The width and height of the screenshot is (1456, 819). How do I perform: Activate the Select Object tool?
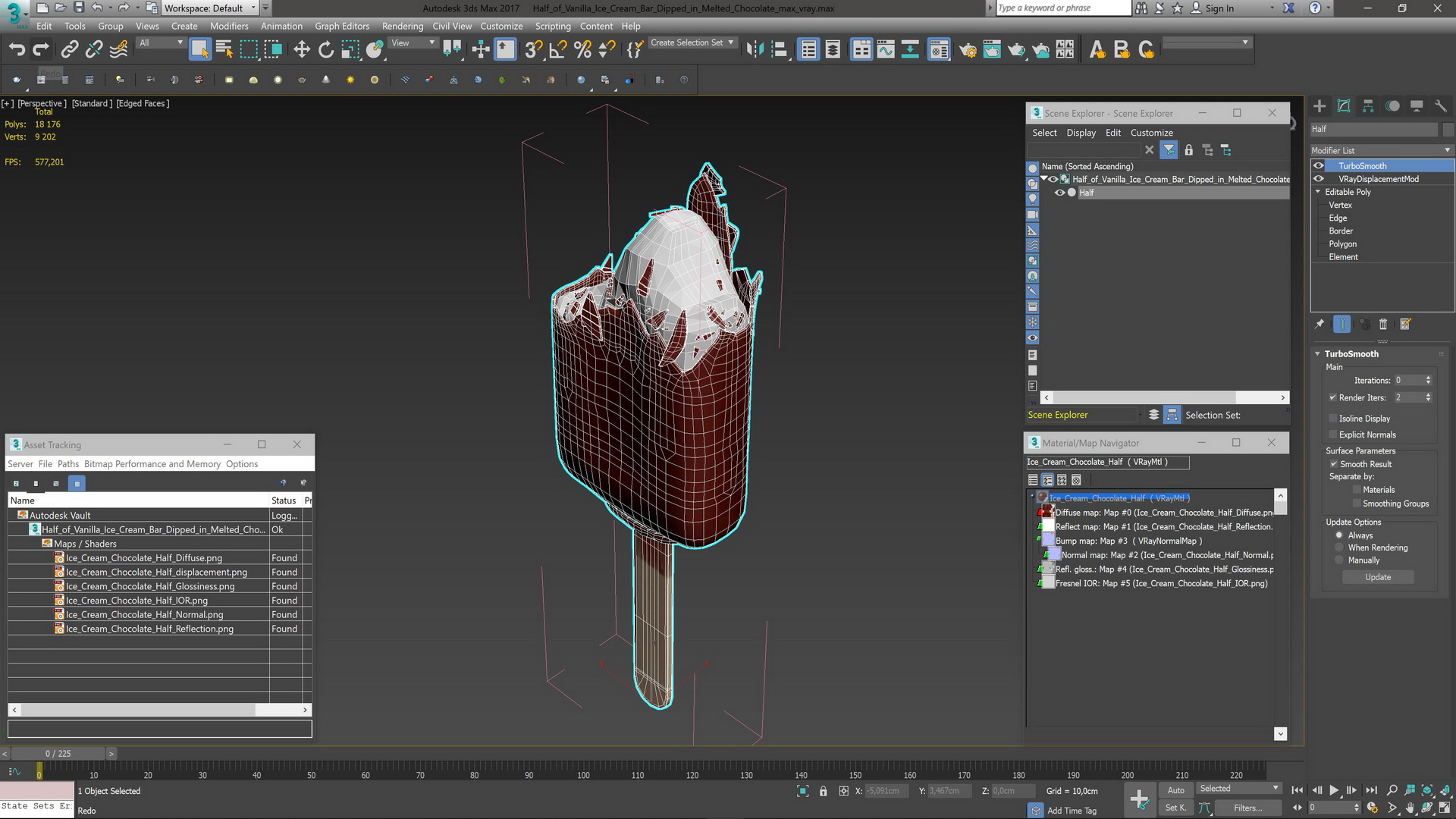(x=199, y=50)
